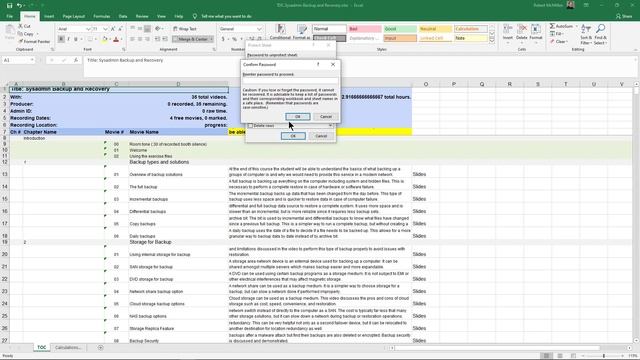The width and height of the screenshot is (640, 360).
Task: Click the Accounting dollar format icon
Action: coord(223,39)
